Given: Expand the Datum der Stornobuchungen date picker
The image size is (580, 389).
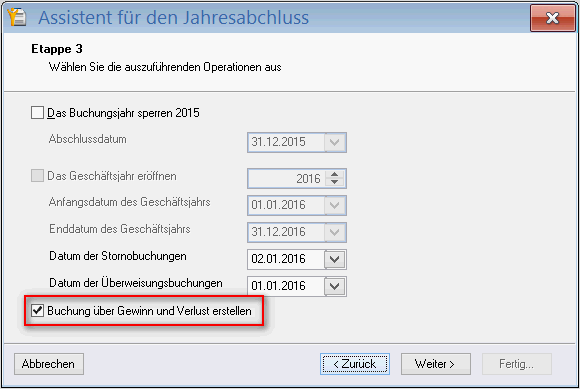Looking at the screenshot, I should pyautogui.click(x=335, y=259).
